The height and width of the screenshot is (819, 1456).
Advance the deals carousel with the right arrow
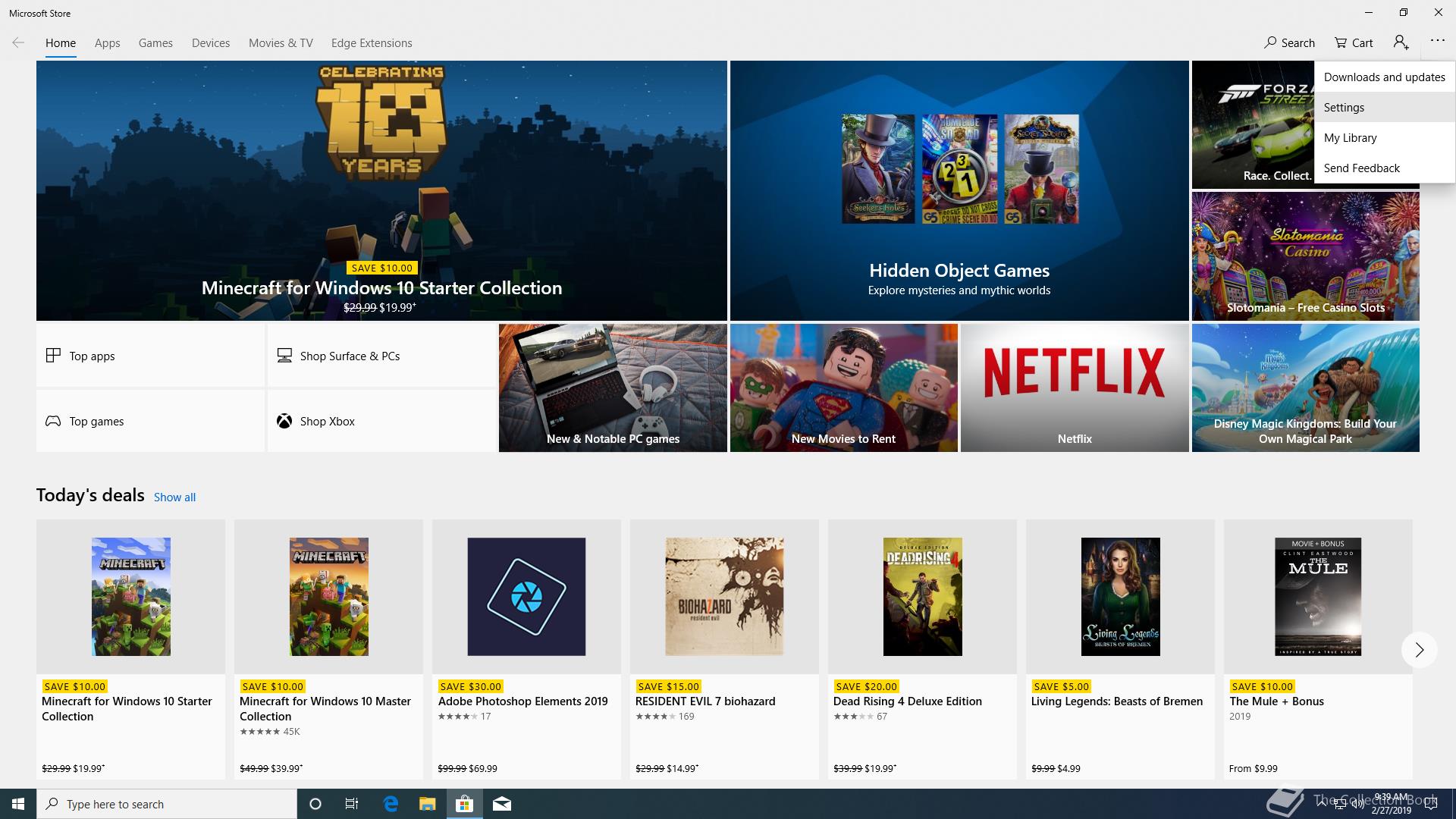click(x=1419, y=650)
